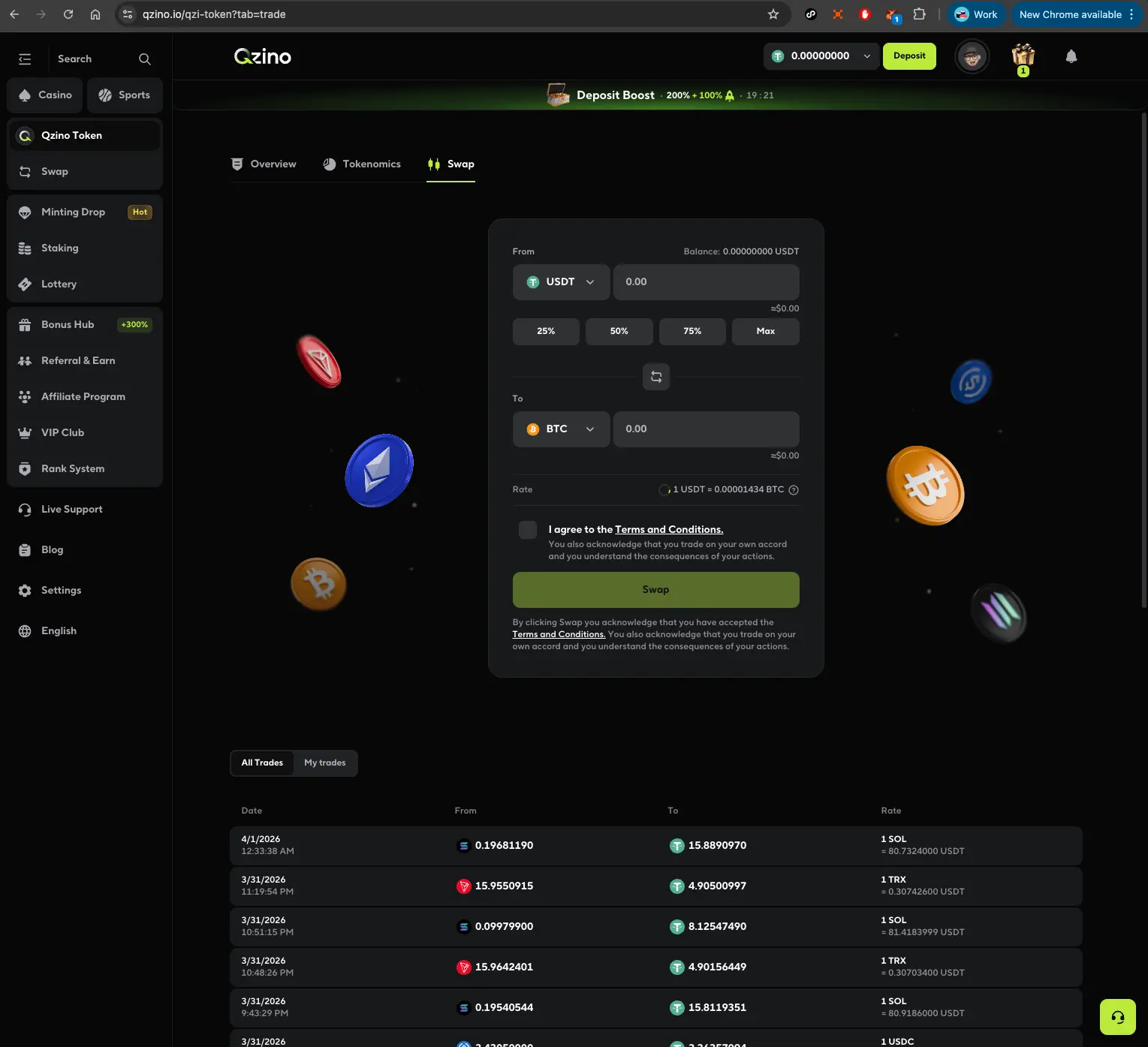The image size is (1148, 1047).
Task: Click the page vertical scrollbar
Action: pos(1143,360)
